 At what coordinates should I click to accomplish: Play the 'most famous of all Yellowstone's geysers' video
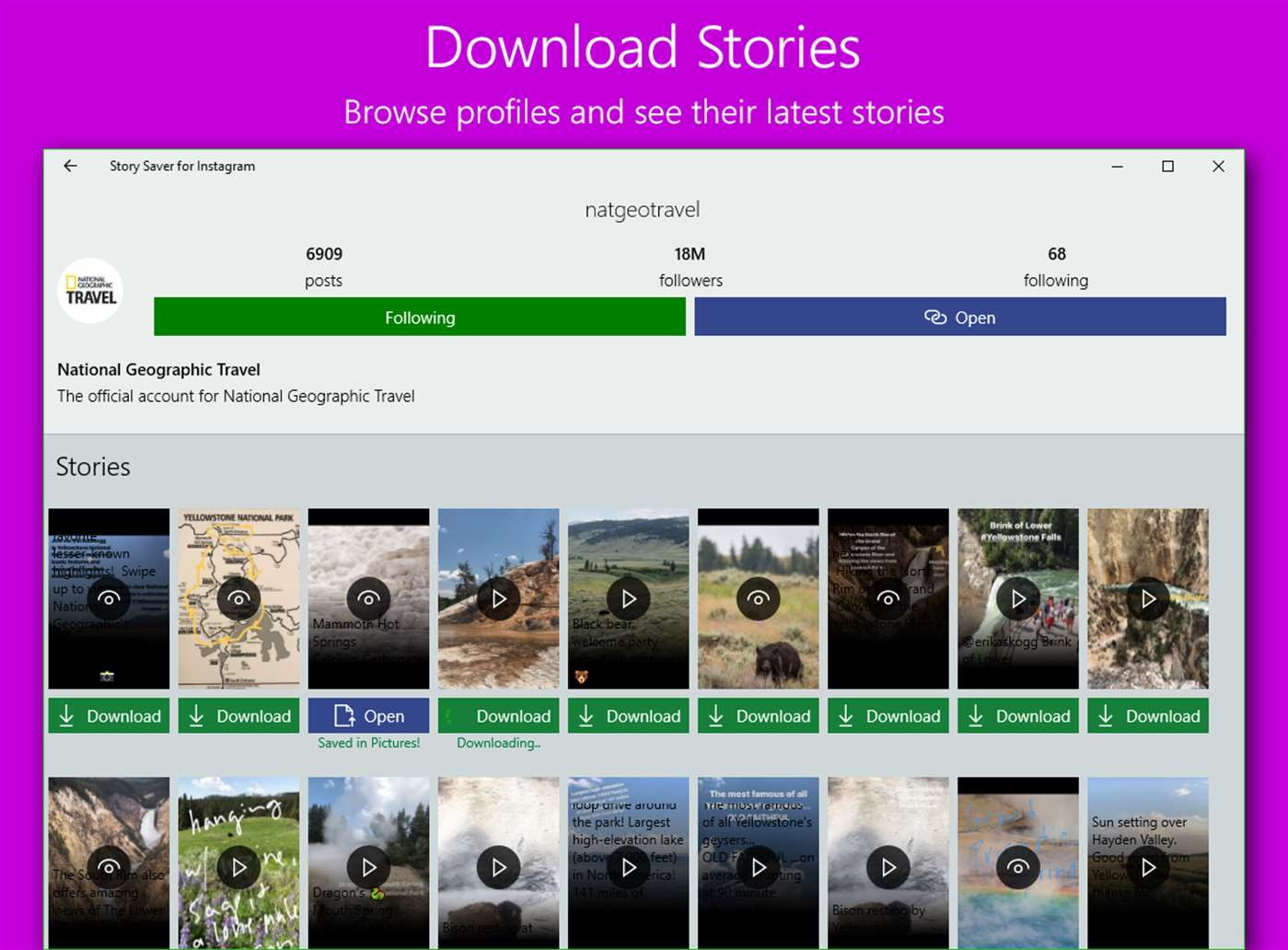[758, 865]
